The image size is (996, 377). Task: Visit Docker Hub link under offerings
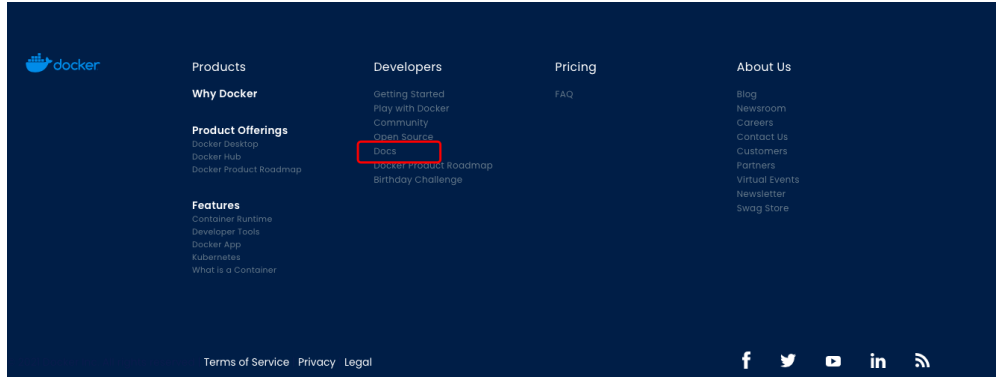[217, 157]
